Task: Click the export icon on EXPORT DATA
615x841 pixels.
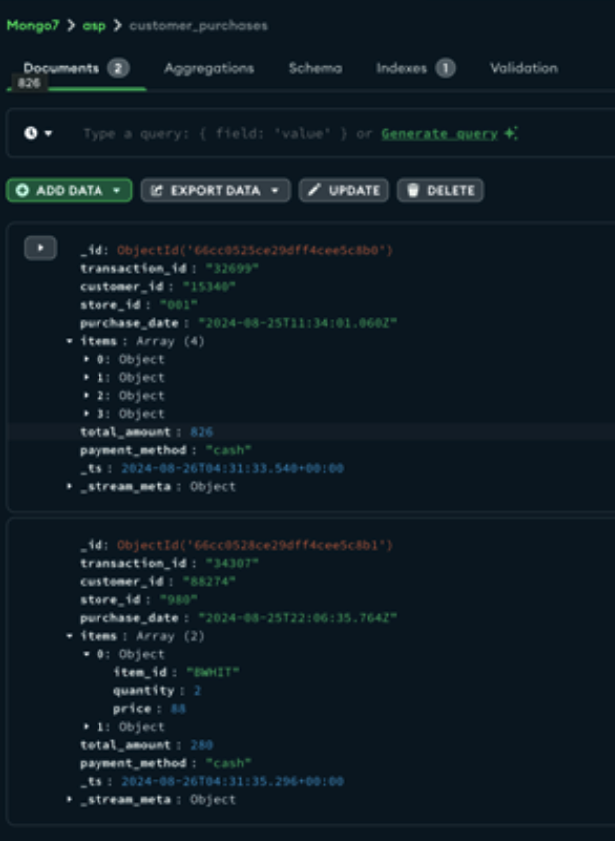Action: click(157, 190)
